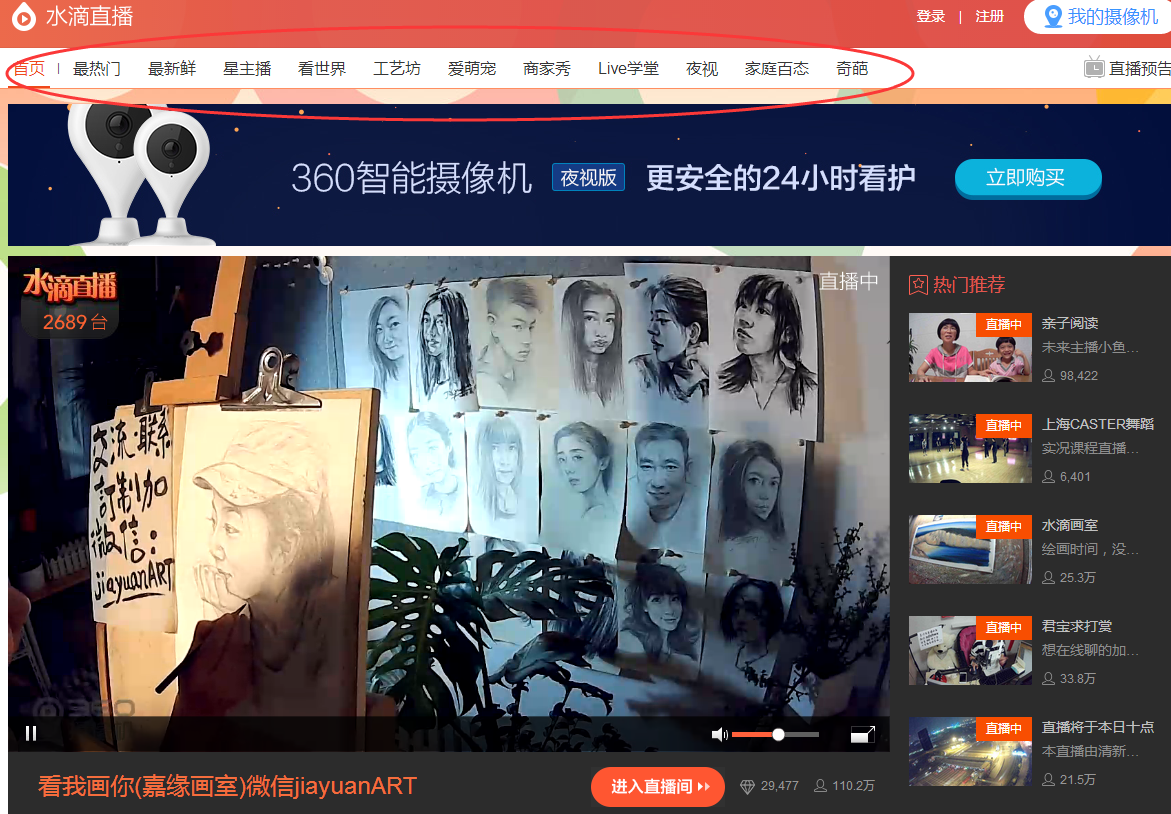Image resolution: width=1171 pixels, height=814 pixels.
Task: Open the 星主播 tab
Action: (x=247, y=69)
